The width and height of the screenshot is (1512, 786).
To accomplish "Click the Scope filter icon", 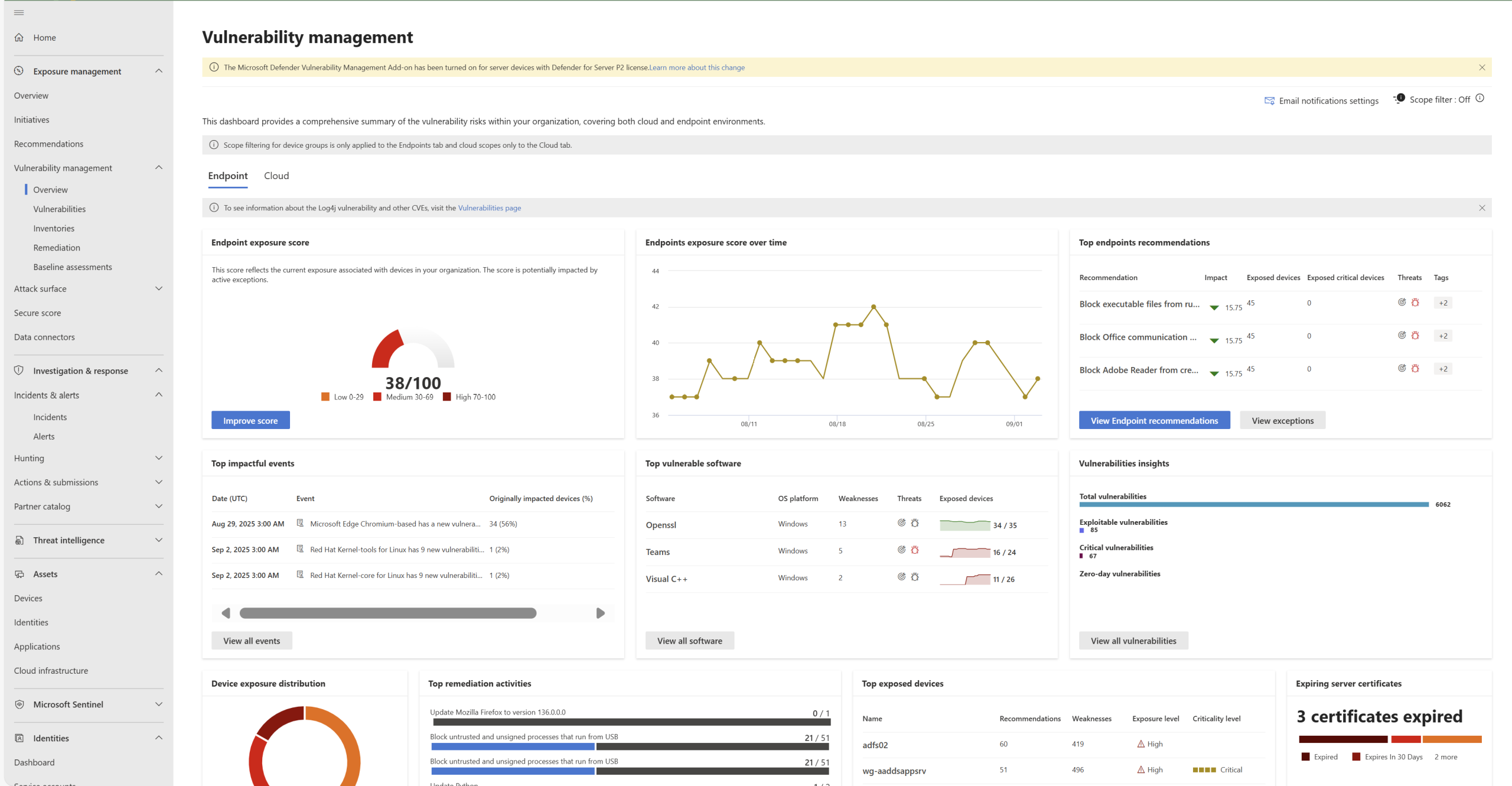I will 1399,99.
